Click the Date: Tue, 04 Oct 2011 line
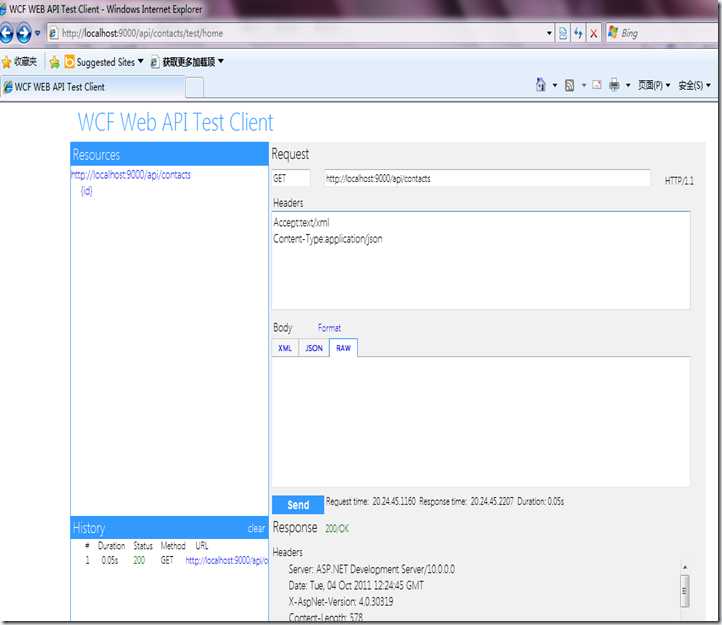The width and height of the screenshot is (722, 625). 356,585
